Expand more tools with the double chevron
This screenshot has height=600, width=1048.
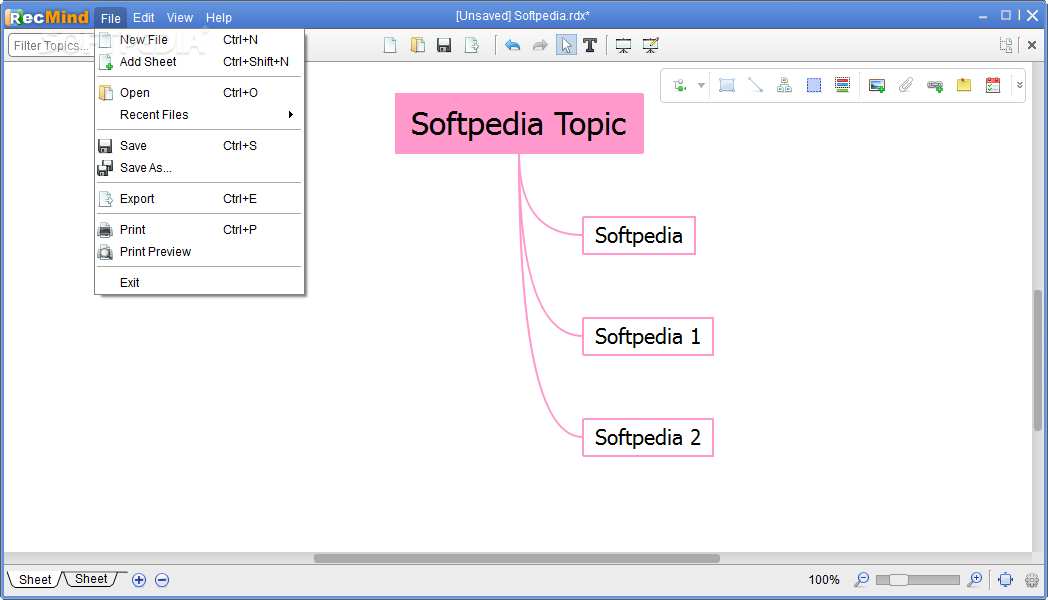click(x=1019, y=86)
